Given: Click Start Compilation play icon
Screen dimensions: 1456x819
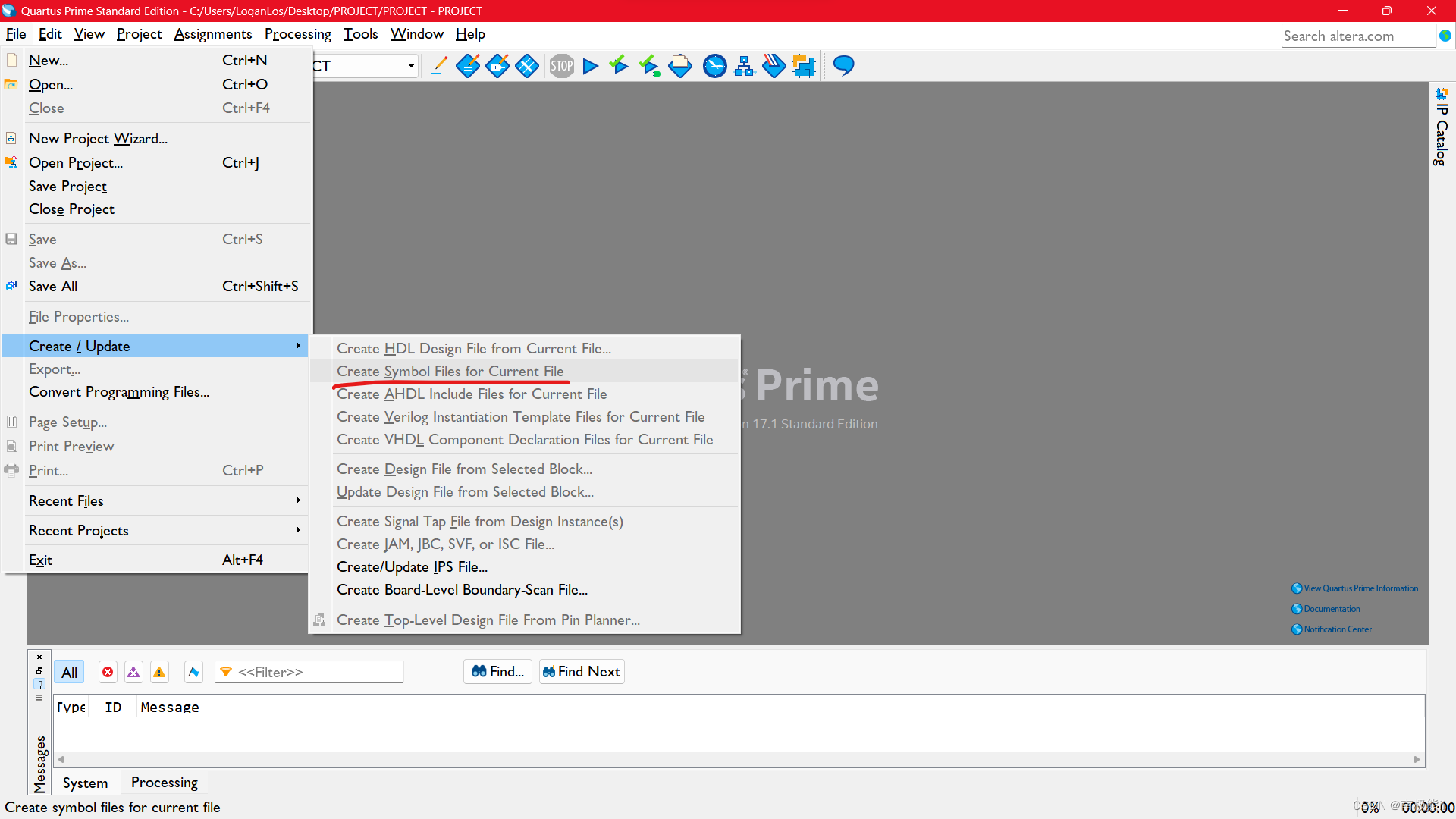Looking at the screenshot, I should point(591,66).
